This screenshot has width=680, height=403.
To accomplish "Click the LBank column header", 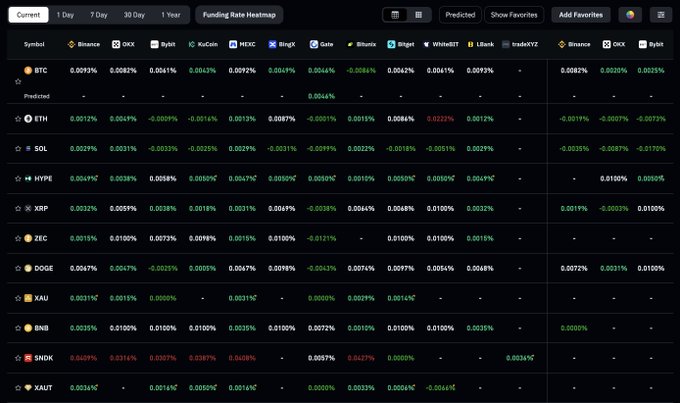I will tap(481, 44).
